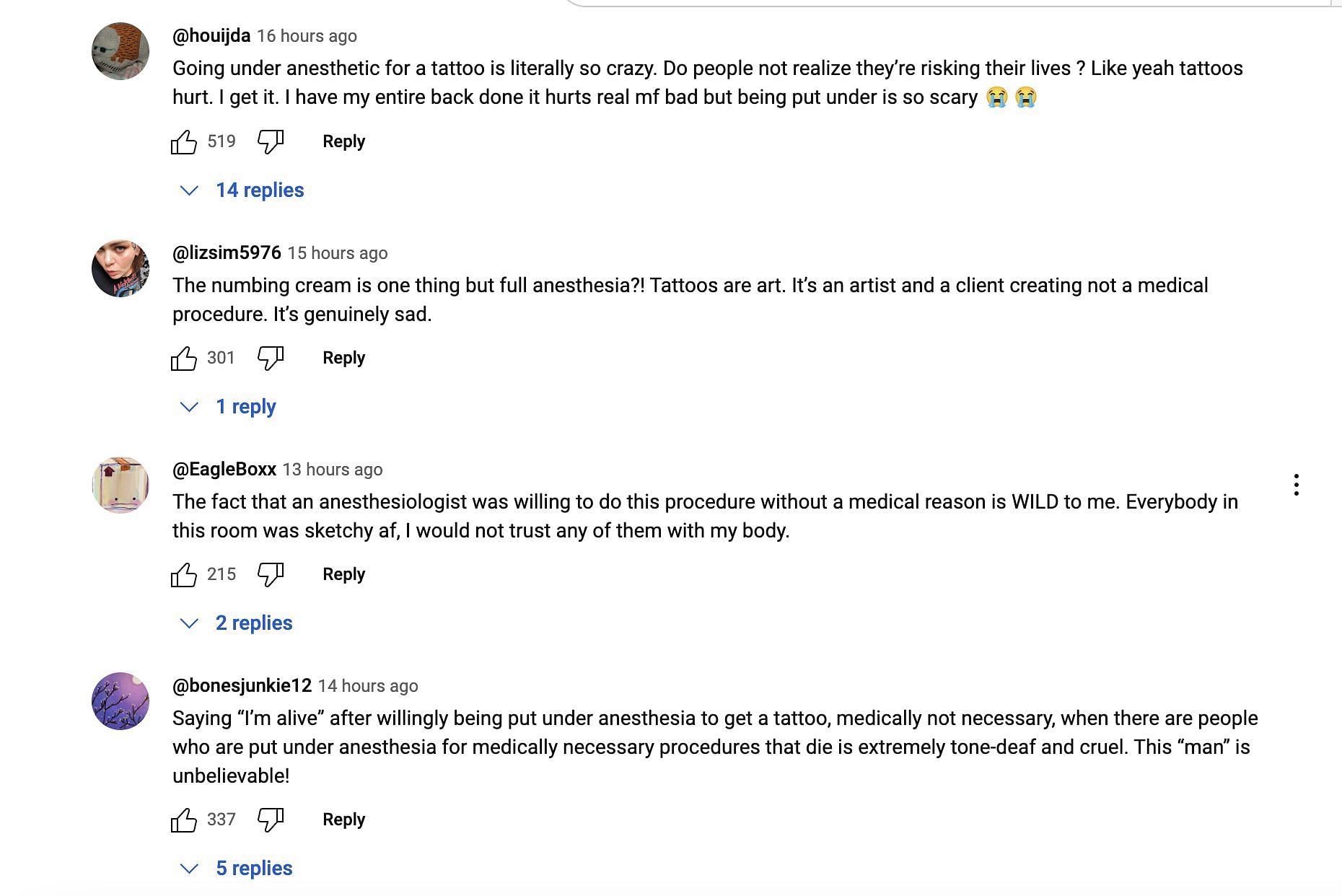Open @bonesjunkie12's profile avatar
Image resolution: width=1342 pixels, height=896 pixels.
click(120, 701)
